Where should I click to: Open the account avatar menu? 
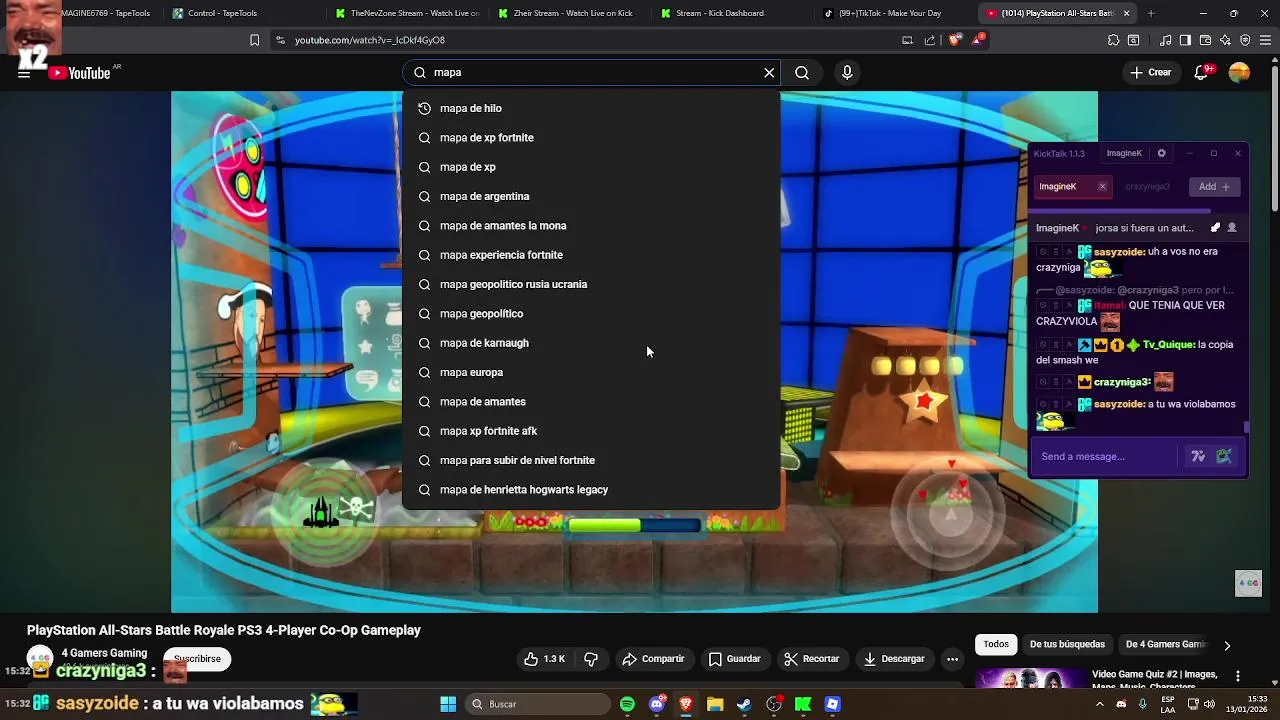pyautogui.click(x=1239, y=73)
